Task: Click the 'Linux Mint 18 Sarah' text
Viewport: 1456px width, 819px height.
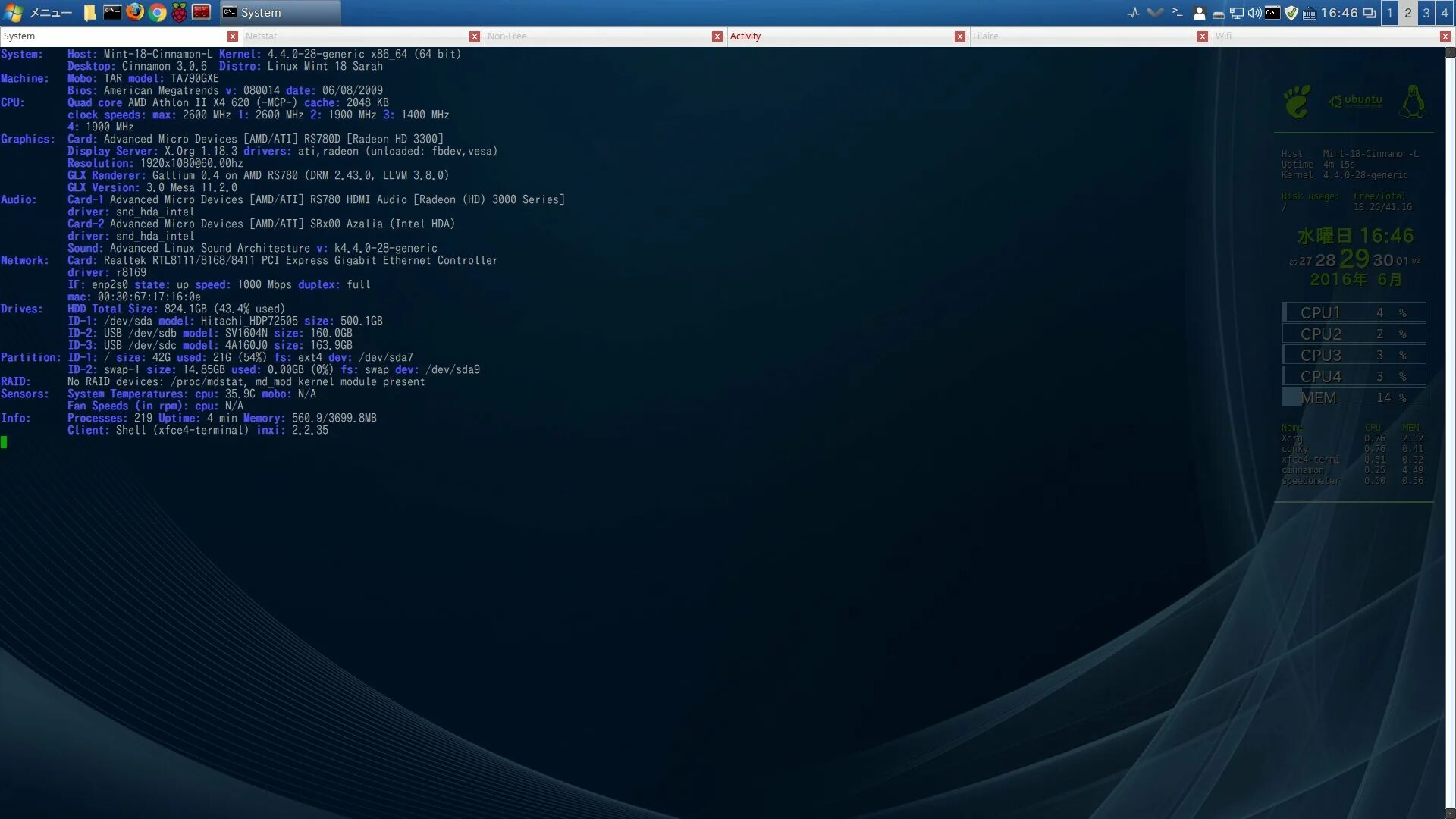Action: (x=325, y=67)
